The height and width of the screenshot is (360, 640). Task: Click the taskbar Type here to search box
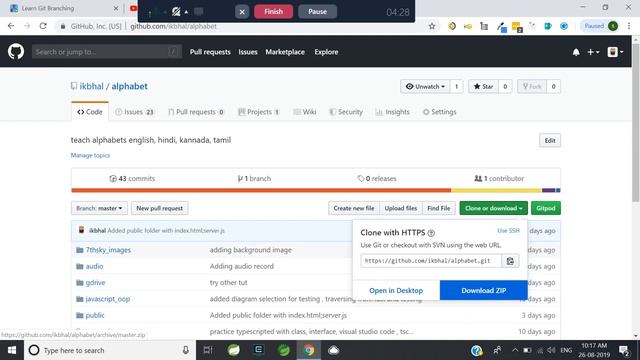coord(110,350)
